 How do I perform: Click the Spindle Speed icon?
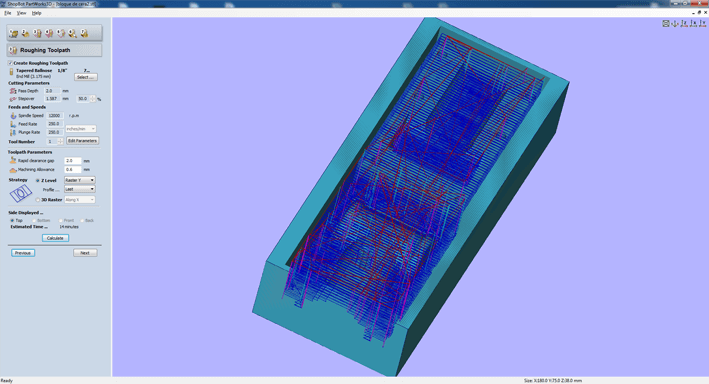click(x=13, y=116)
